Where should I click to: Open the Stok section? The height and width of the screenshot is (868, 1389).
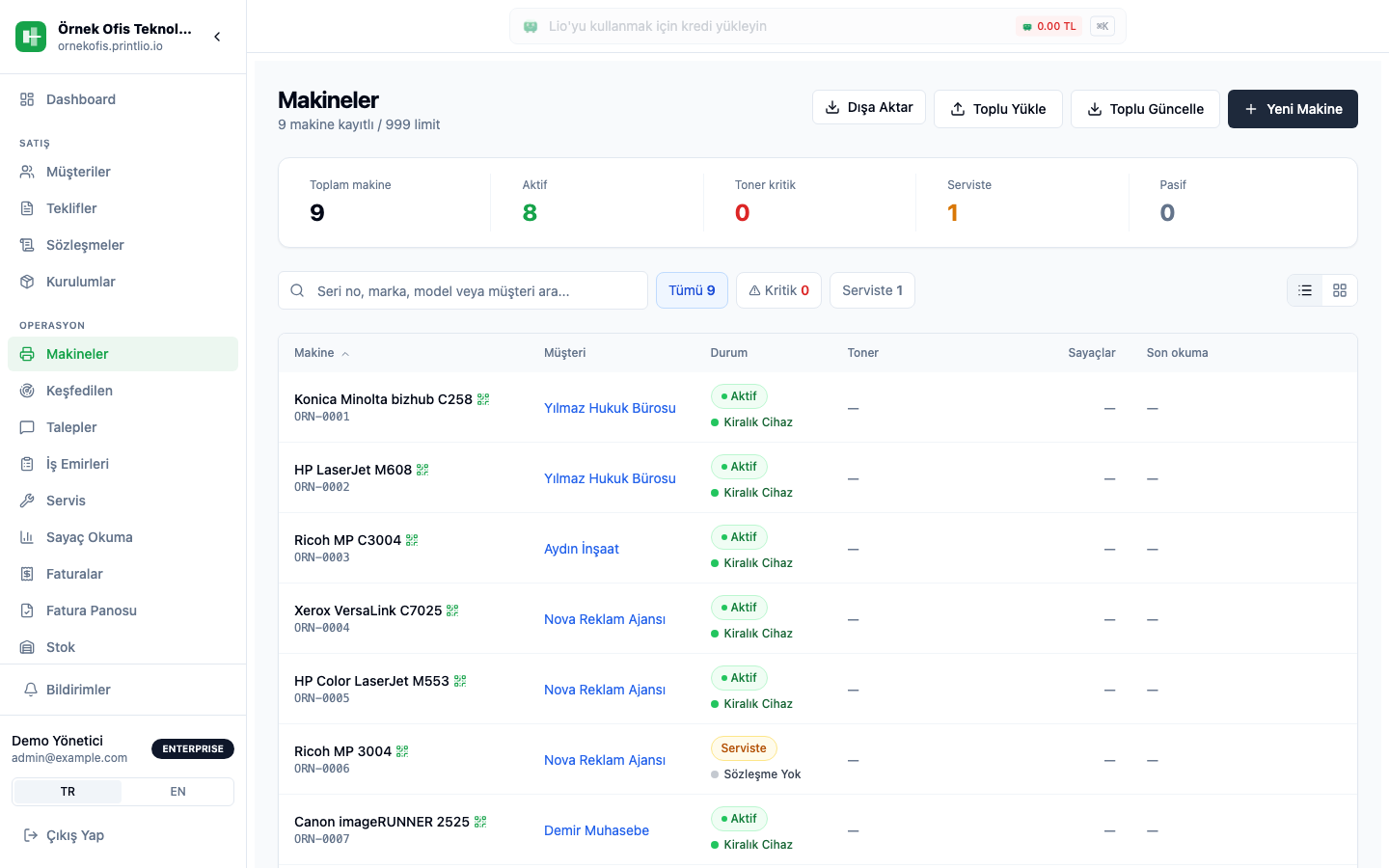[x=123, y=647]
